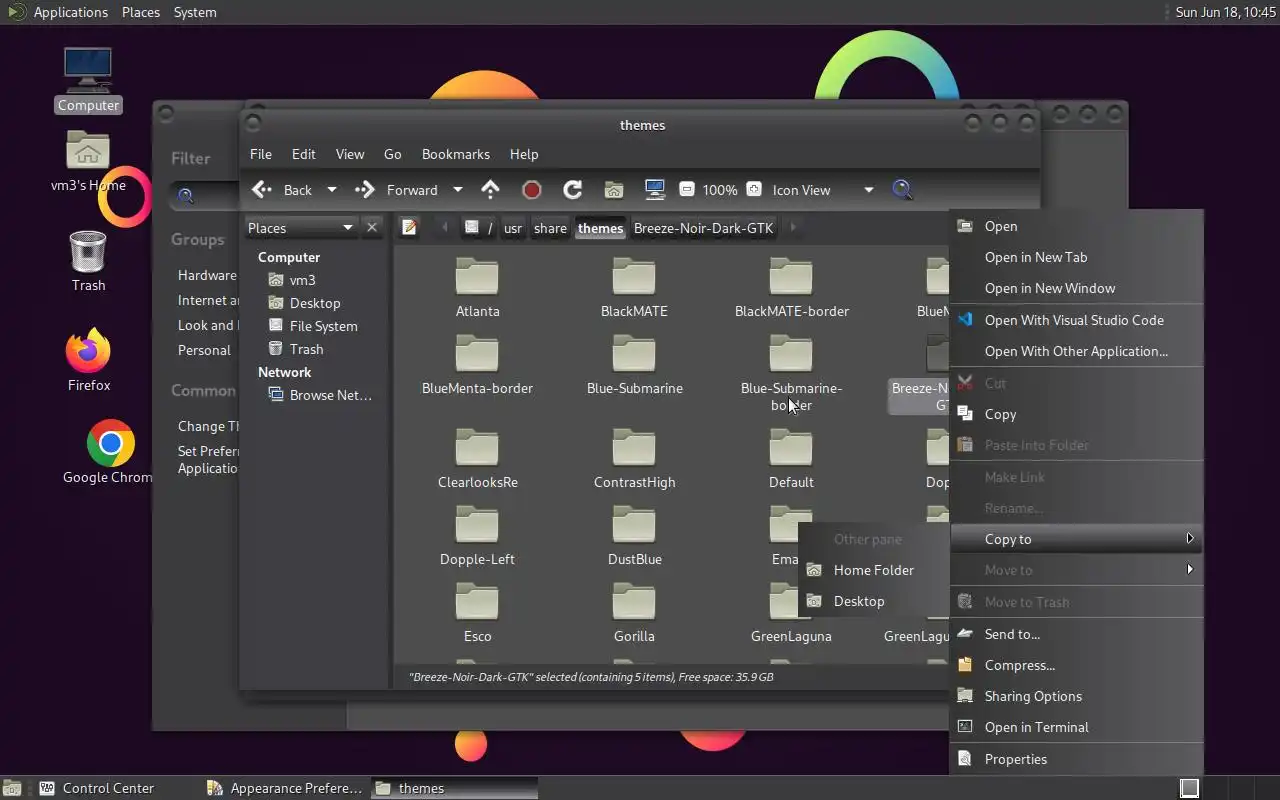
Task: Toggle the location text entry edit icon
Action: point(409,228)
